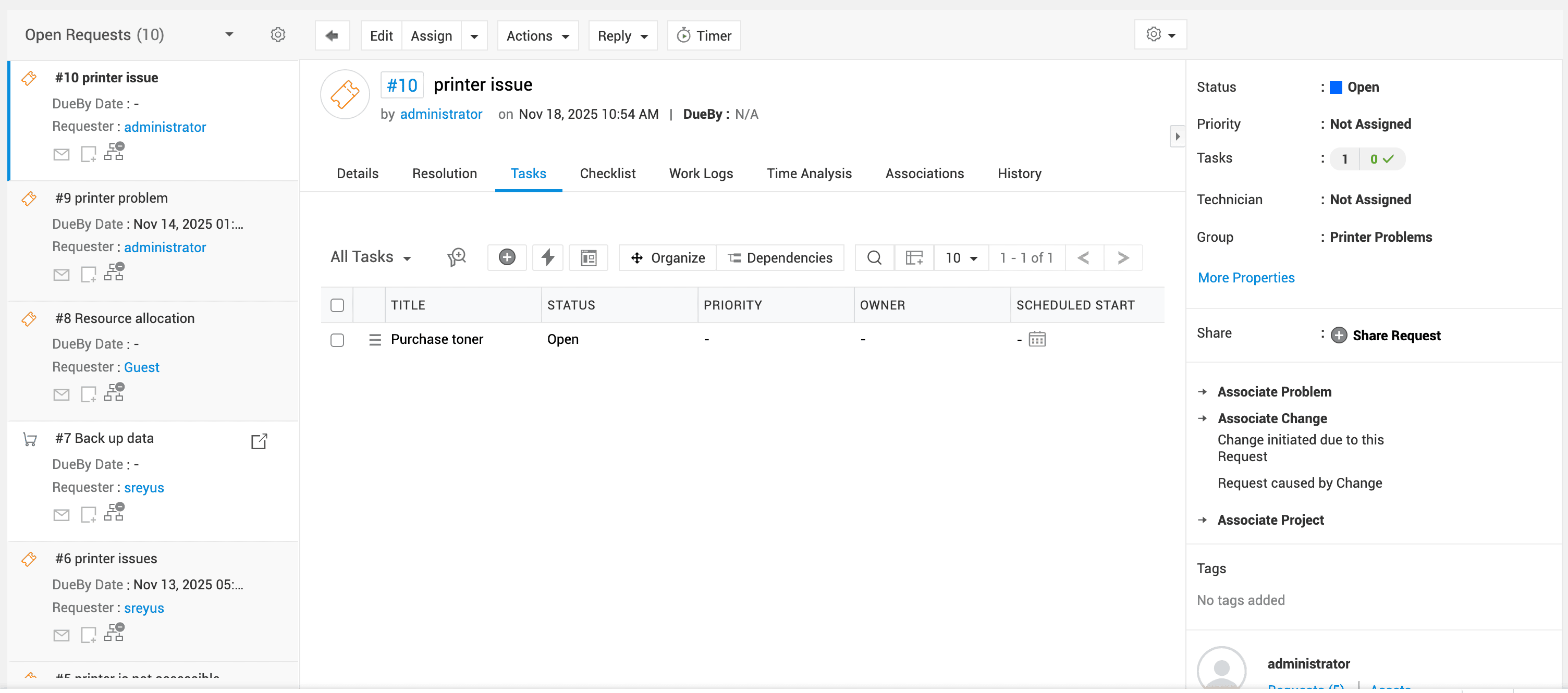
Task: Open the History tab
Action: (x=1019, y=174)
